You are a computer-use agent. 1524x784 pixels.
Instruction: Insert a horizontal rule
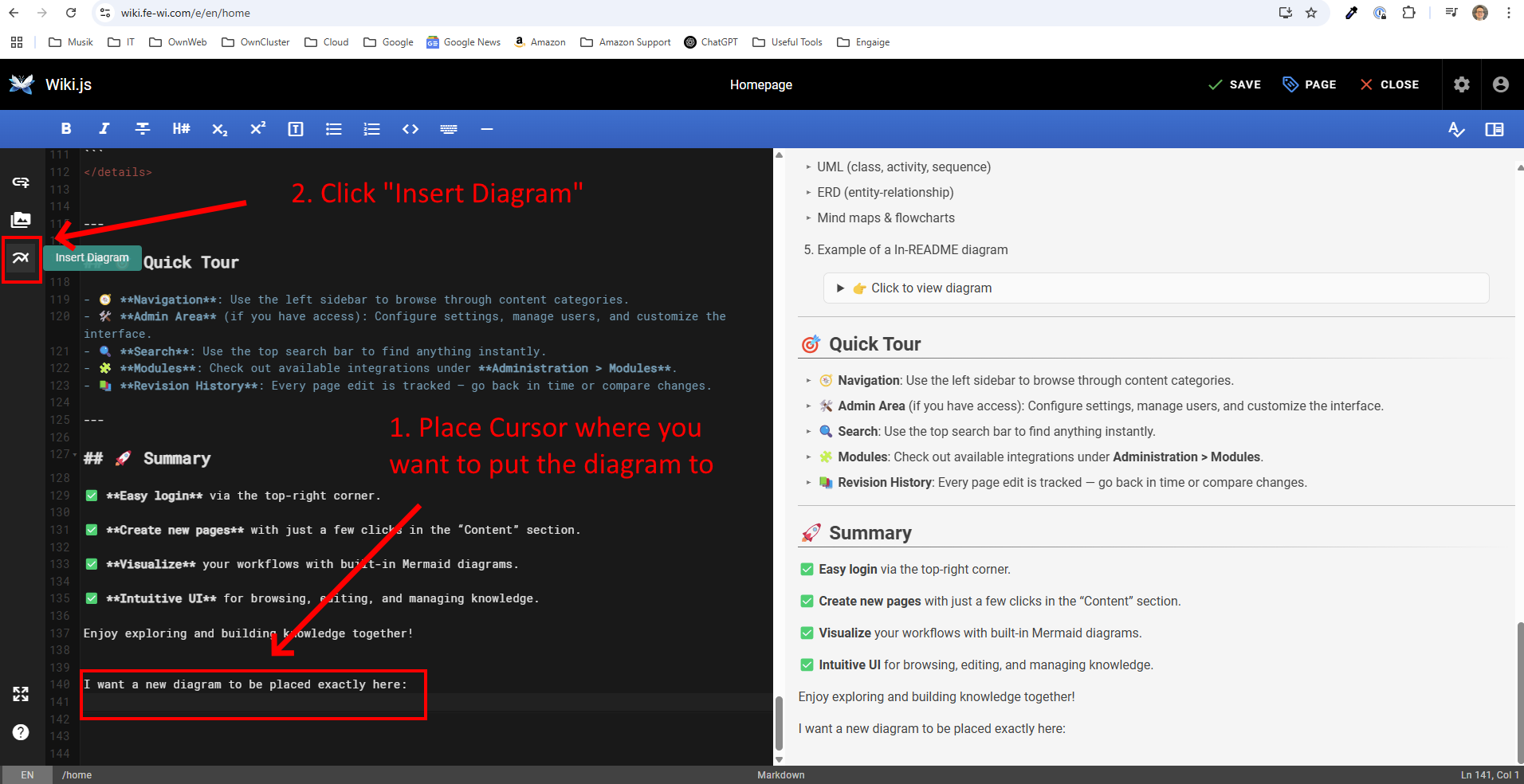[x=486, y=128]
